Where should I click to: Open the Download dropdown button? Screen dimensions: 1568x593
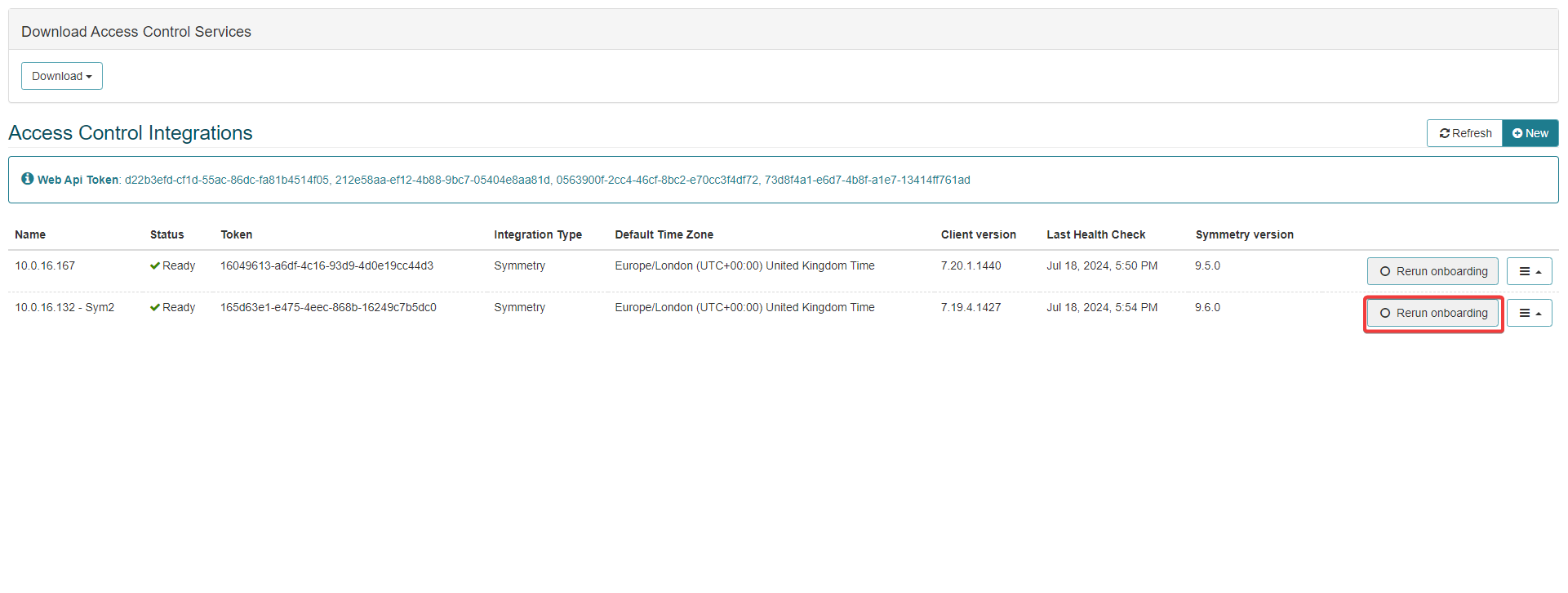[x=61, y=76]
